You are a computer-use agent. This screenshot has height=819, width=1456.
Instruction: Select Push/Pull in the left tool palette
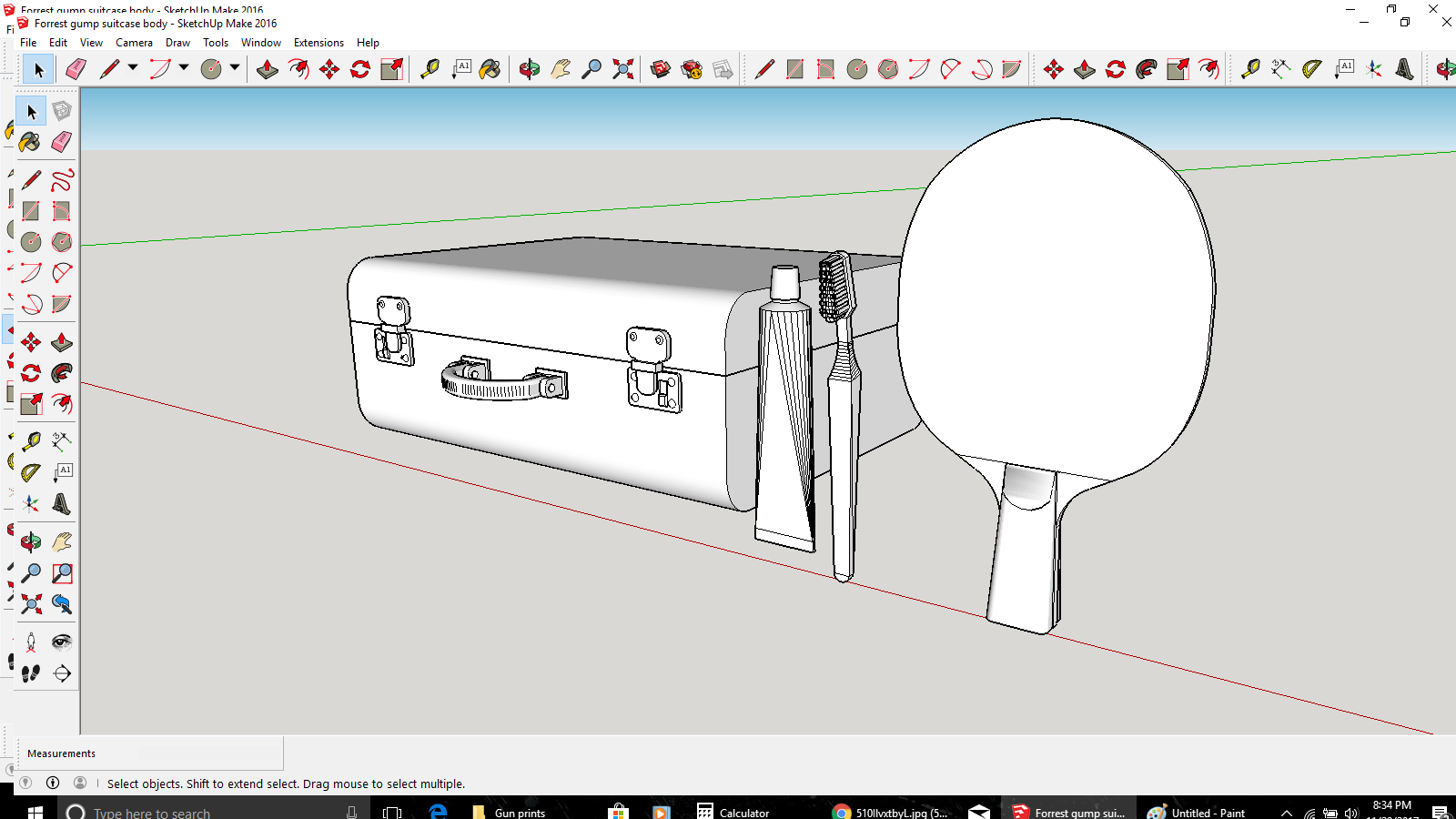[x=62, y=342]
